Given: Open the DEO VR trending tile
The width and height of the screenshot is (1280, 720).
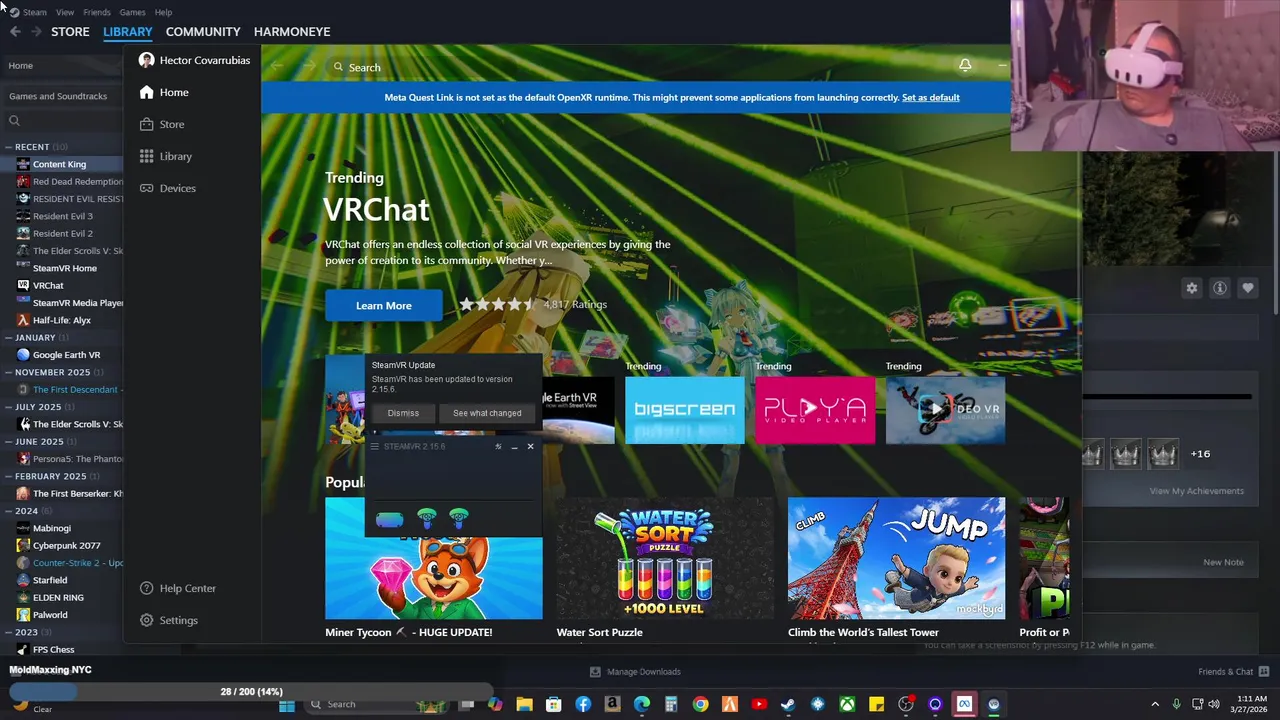Looking at the screenshot, I should (945, 409).
